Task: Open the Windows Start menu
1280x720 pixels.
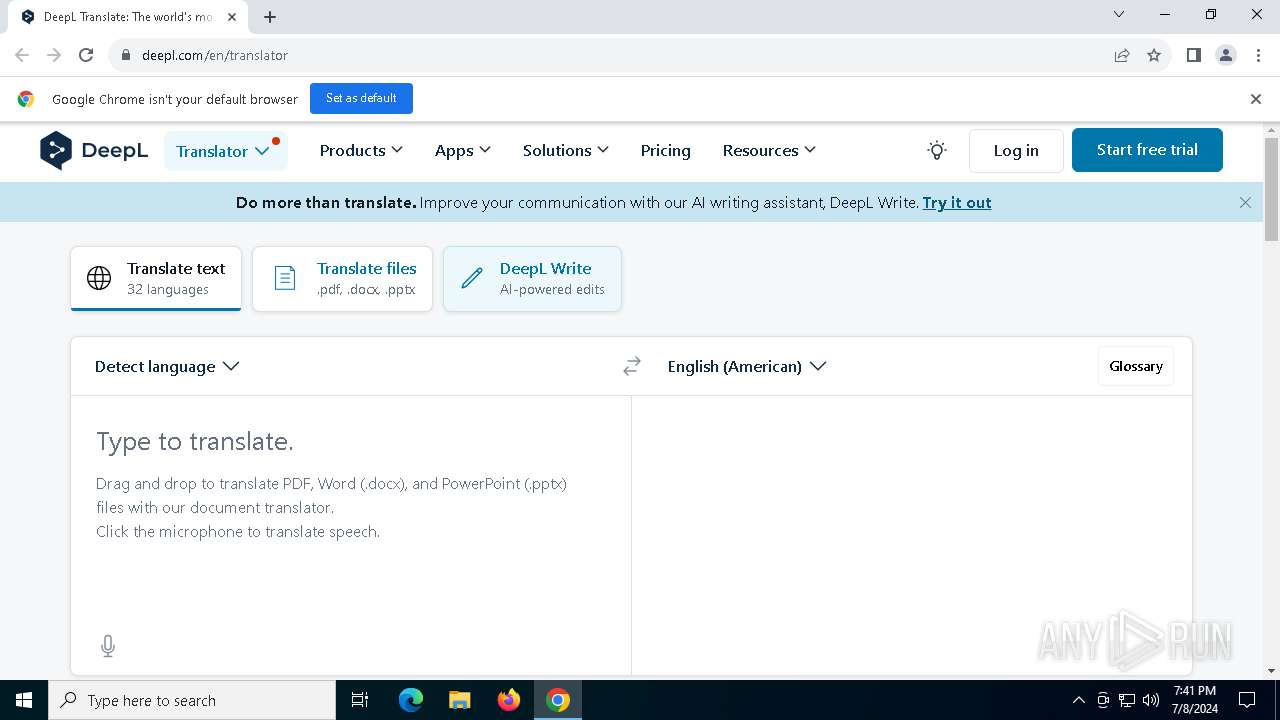Action: 24,700
